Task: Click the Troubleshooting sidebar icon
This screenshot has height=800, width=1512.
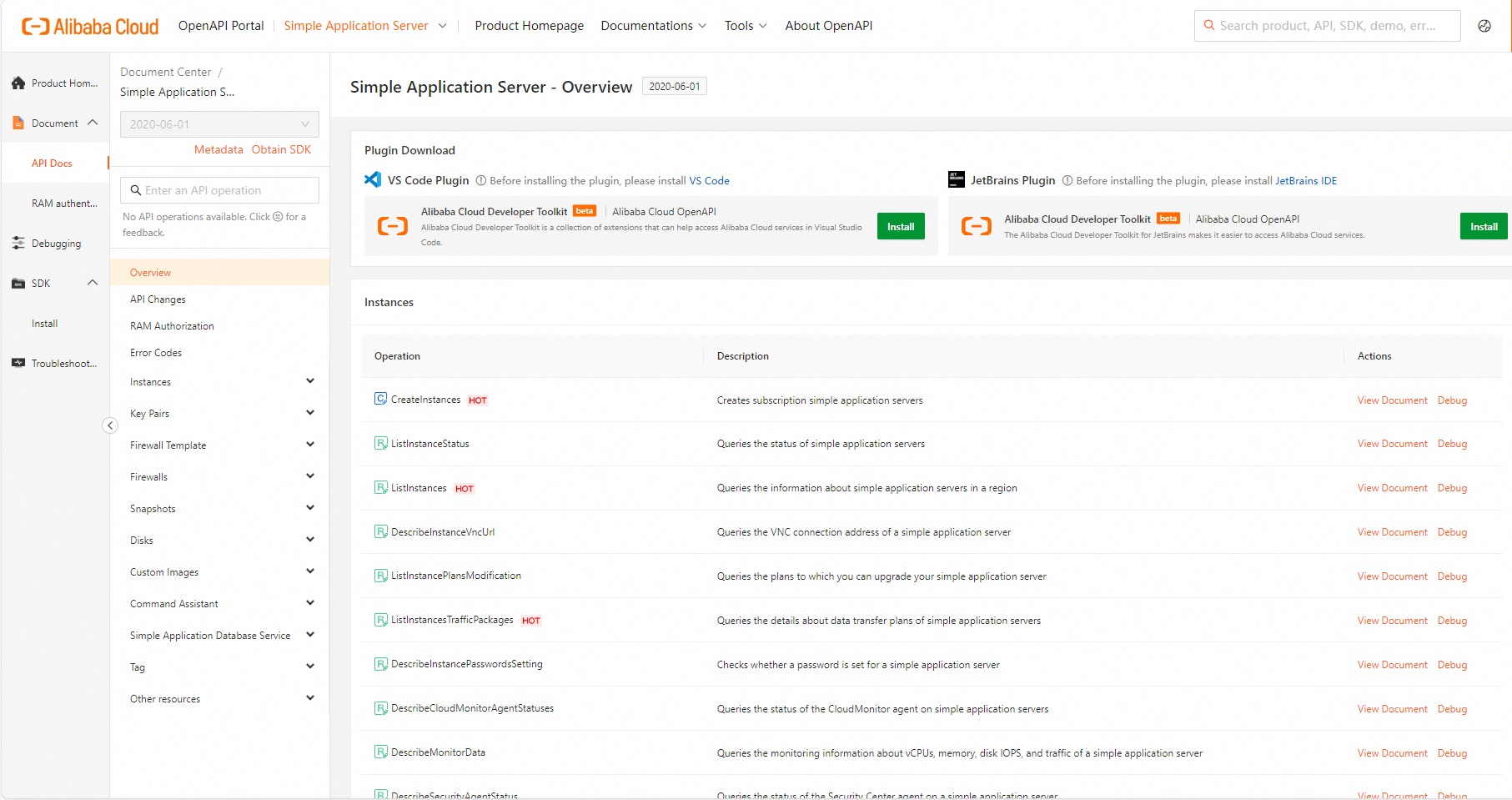Action: point(18,364)
